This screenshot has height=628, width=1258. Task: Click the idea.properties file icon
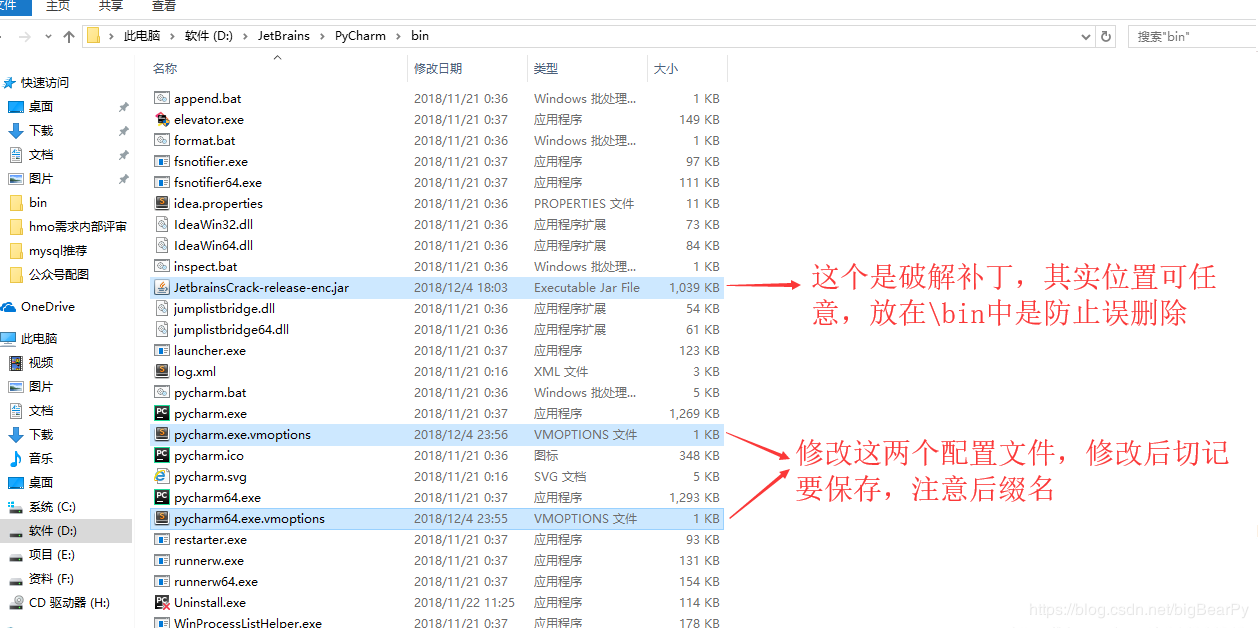[162, 203]
